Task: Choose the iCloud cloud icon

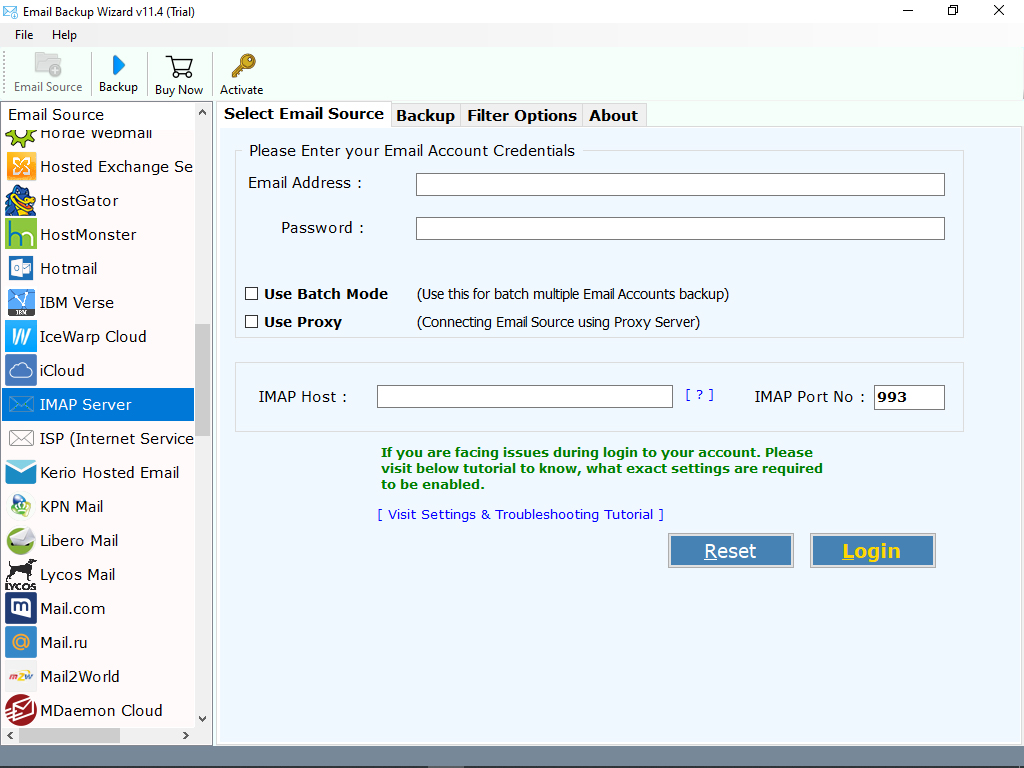Action: (x=21, y=370)
